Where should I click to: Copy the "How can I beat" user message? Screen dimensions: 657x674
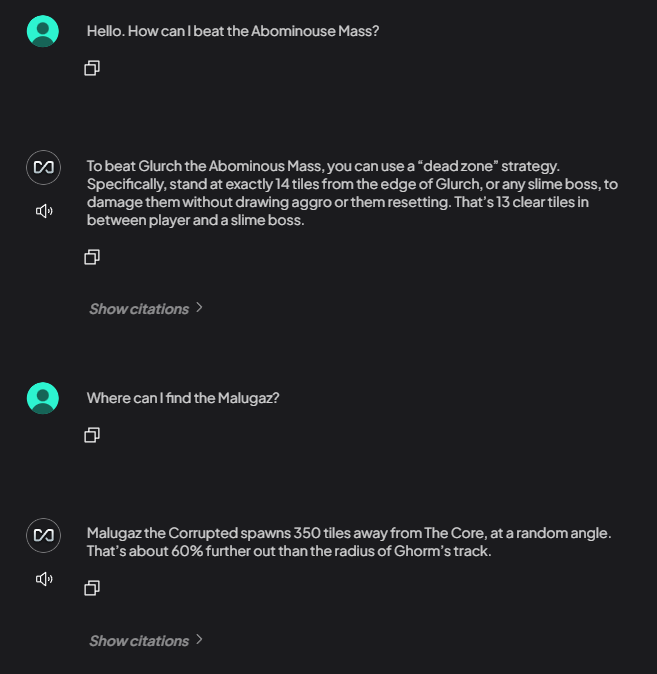92,68
